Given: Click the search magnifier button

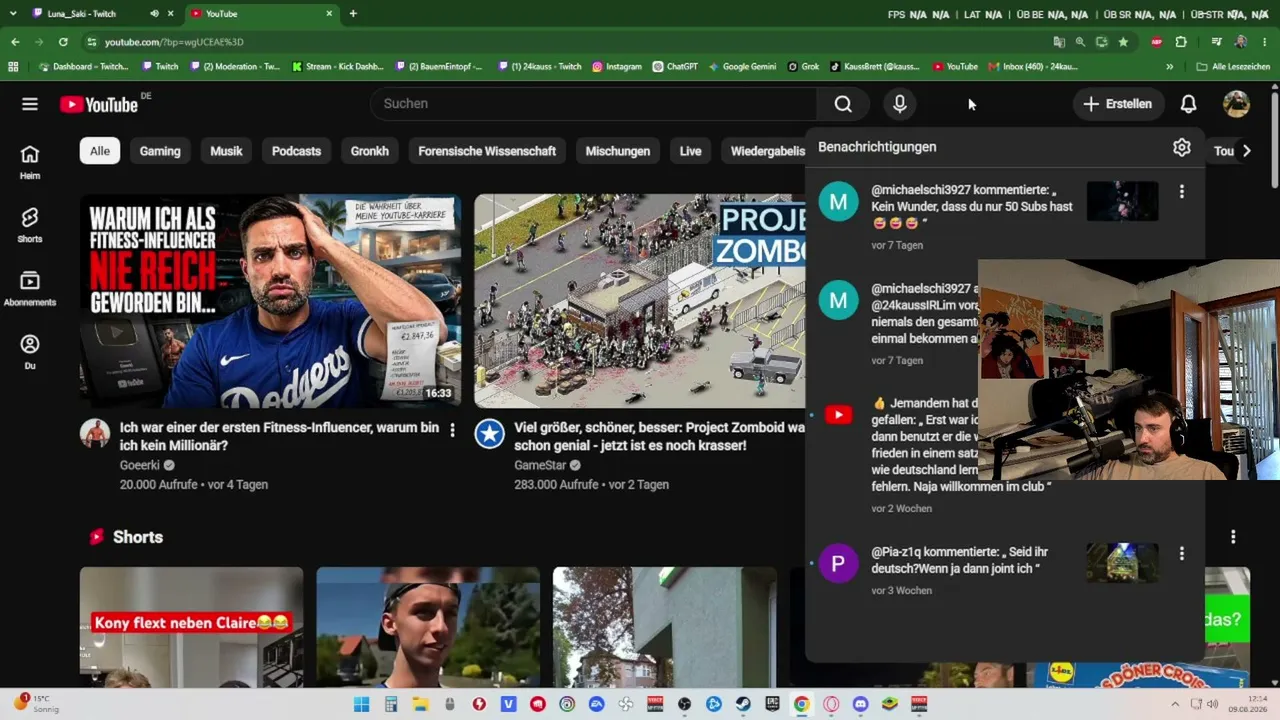Looking at the screenshot, I should [x=843, y=104].
